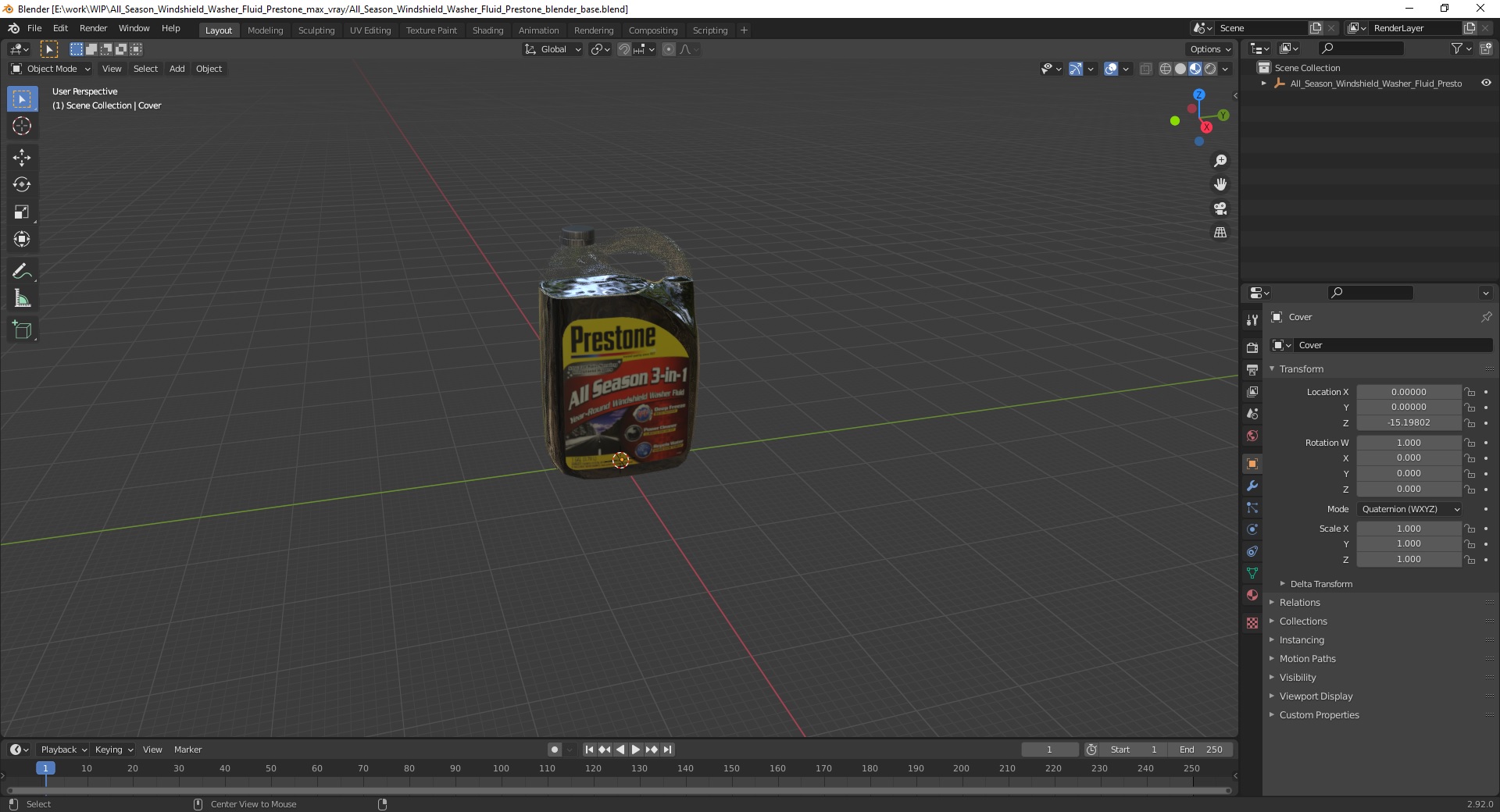Open the Playback dropdown in timeline

(64, 750)
